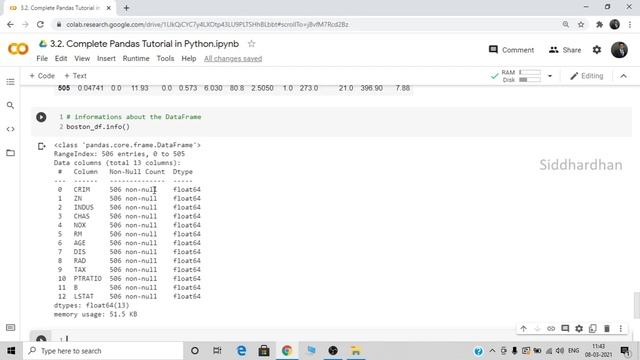Open the Comment button
Image resolution: width=640 pixels, height=360 pixels.
click(x=511, y=50)
